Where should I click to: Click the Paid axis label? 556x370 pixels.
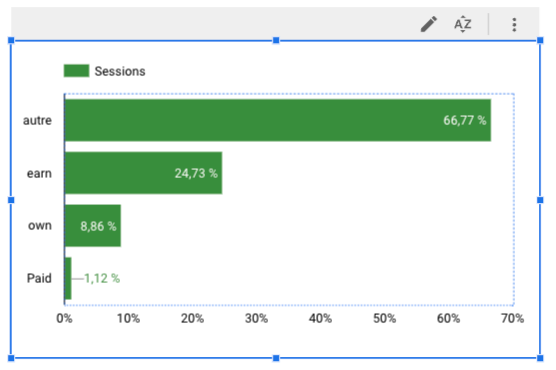(39, 278)
